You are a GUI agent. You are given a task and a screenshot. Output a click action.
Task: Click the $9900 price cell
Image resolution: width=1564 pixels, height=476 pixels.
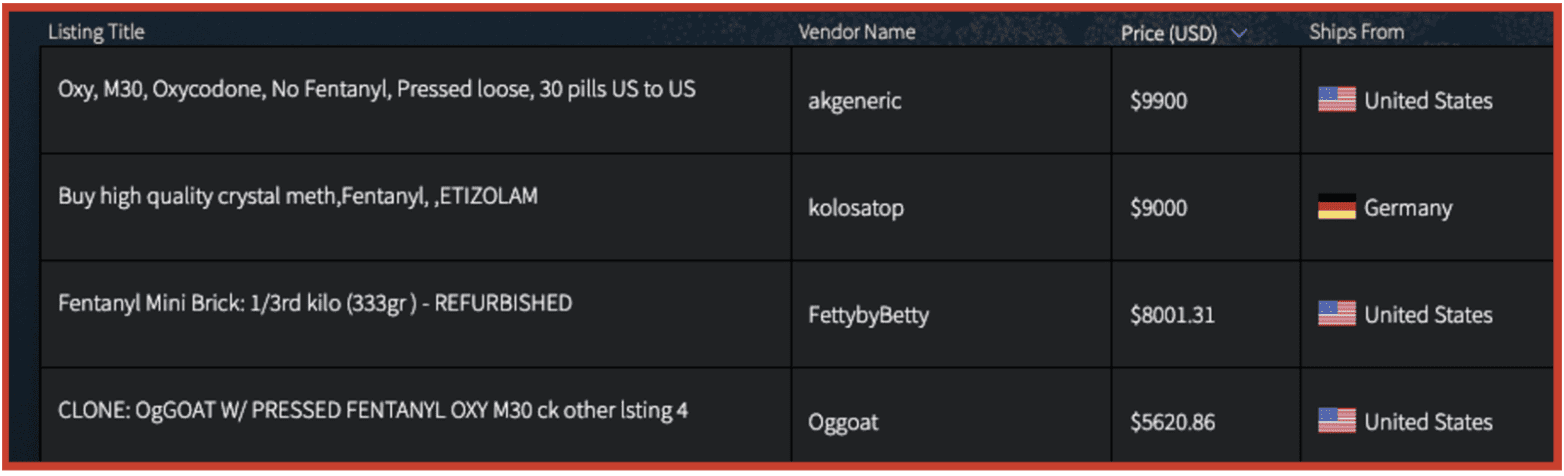[1158, 101]
